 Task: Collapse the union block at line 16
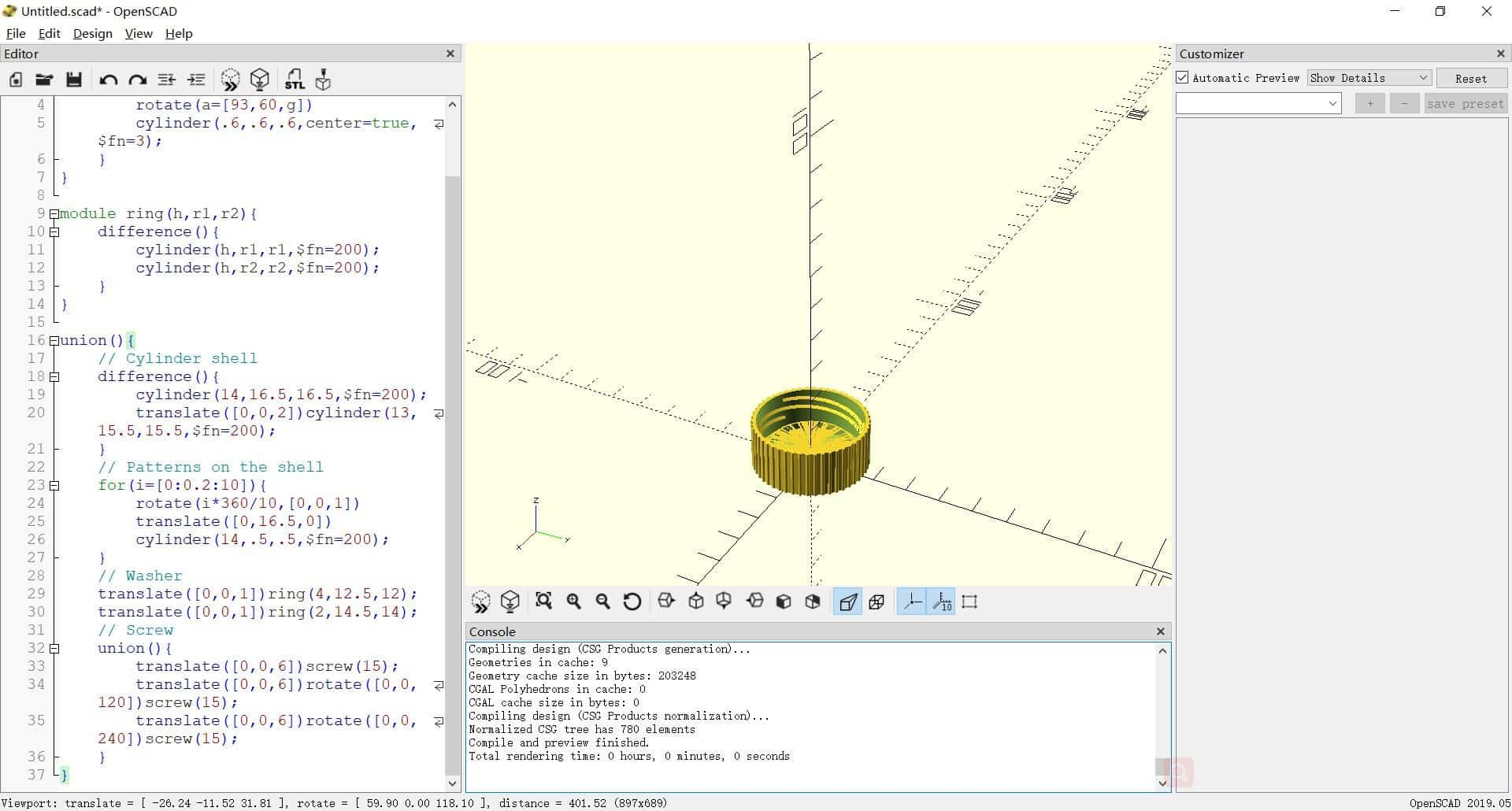point(54,340)
